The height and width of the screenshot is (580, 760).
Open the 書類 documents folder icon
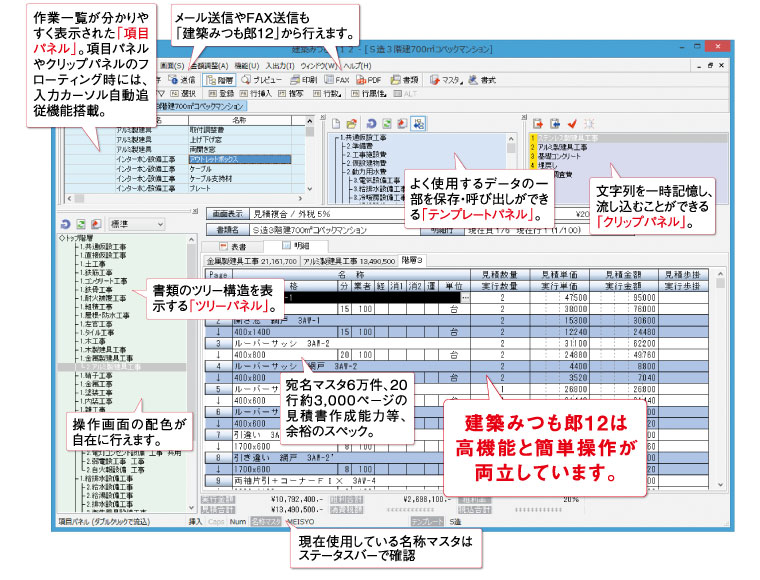pos(404,80)
